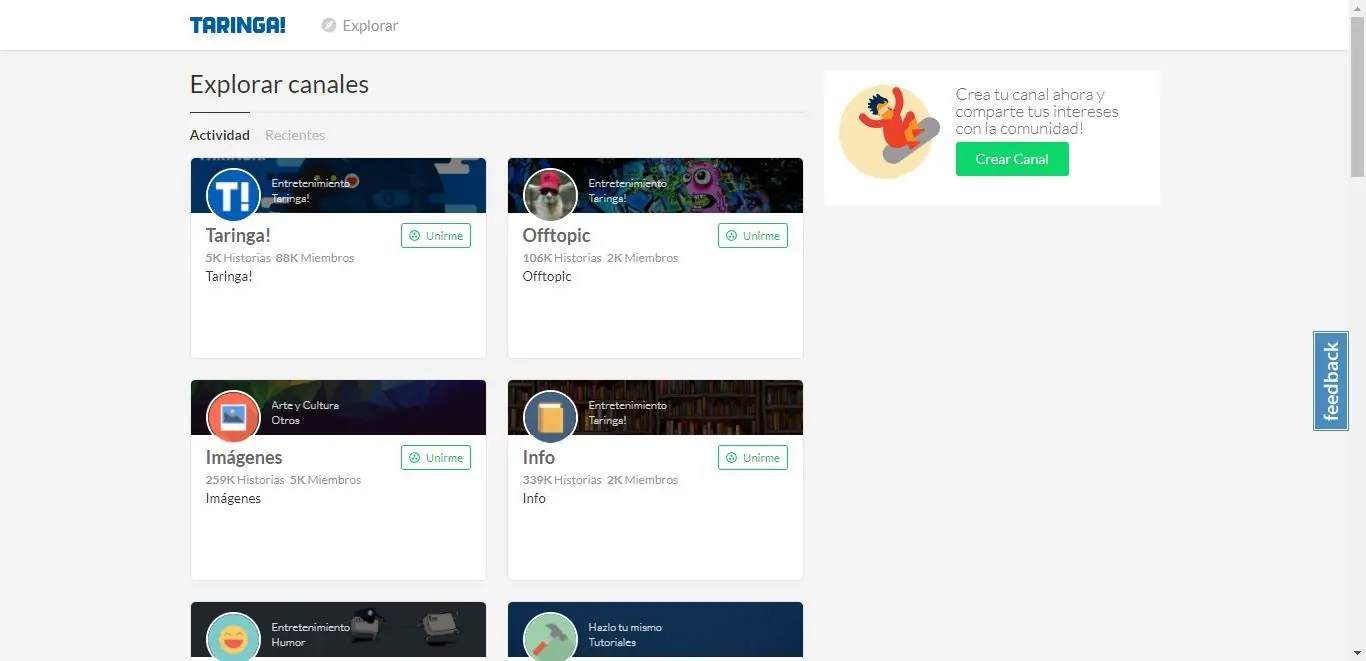1366x661 pixels.
Task: Click '339K Historias' under Info channel
Action: point(562,480)
